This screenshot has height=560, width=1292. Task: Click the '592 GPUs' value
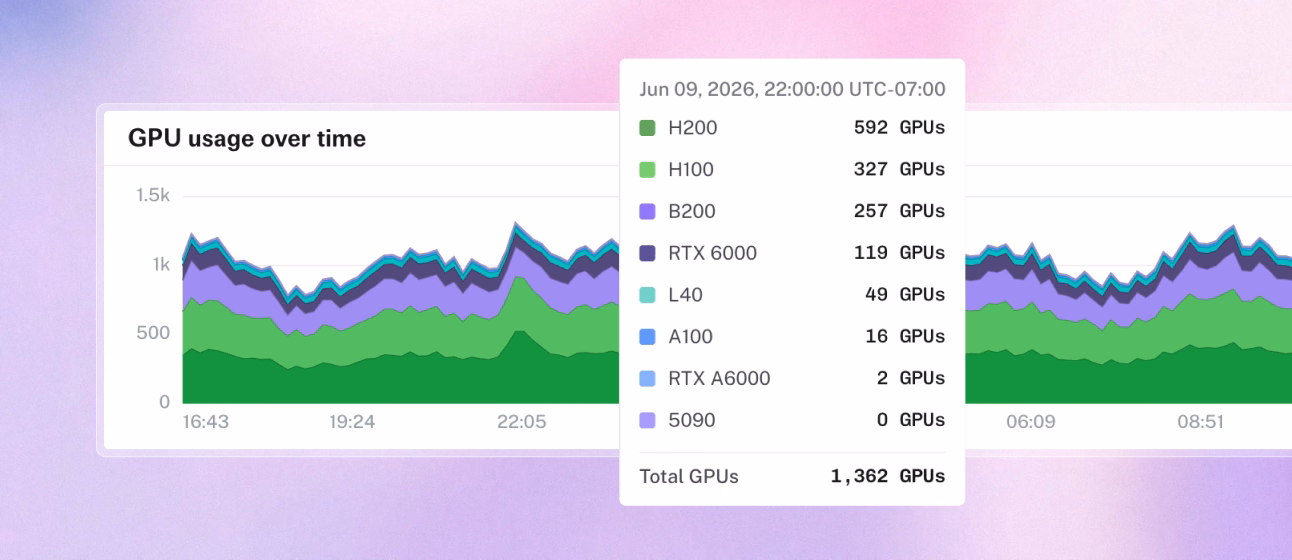tap(899, 128)
